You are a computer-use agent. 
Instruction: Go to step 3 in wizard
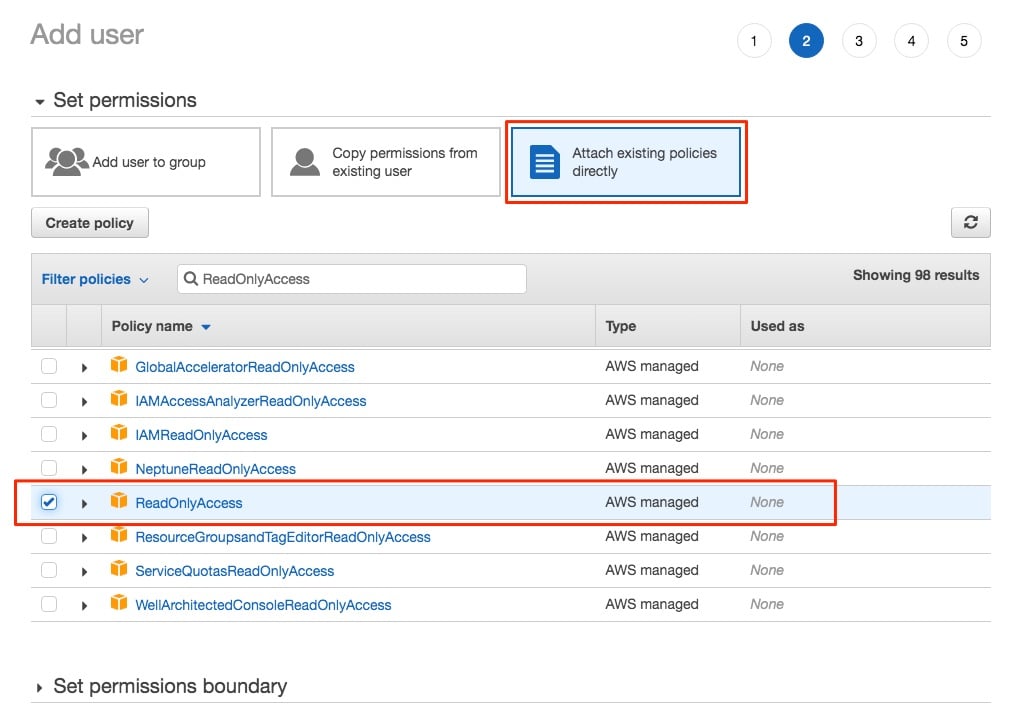(x=858, y=41)
